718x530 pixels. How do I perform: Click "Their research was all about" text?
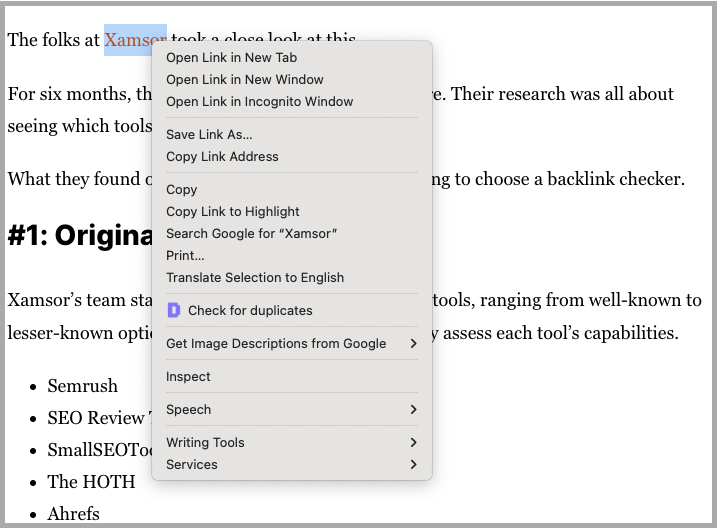562,94
